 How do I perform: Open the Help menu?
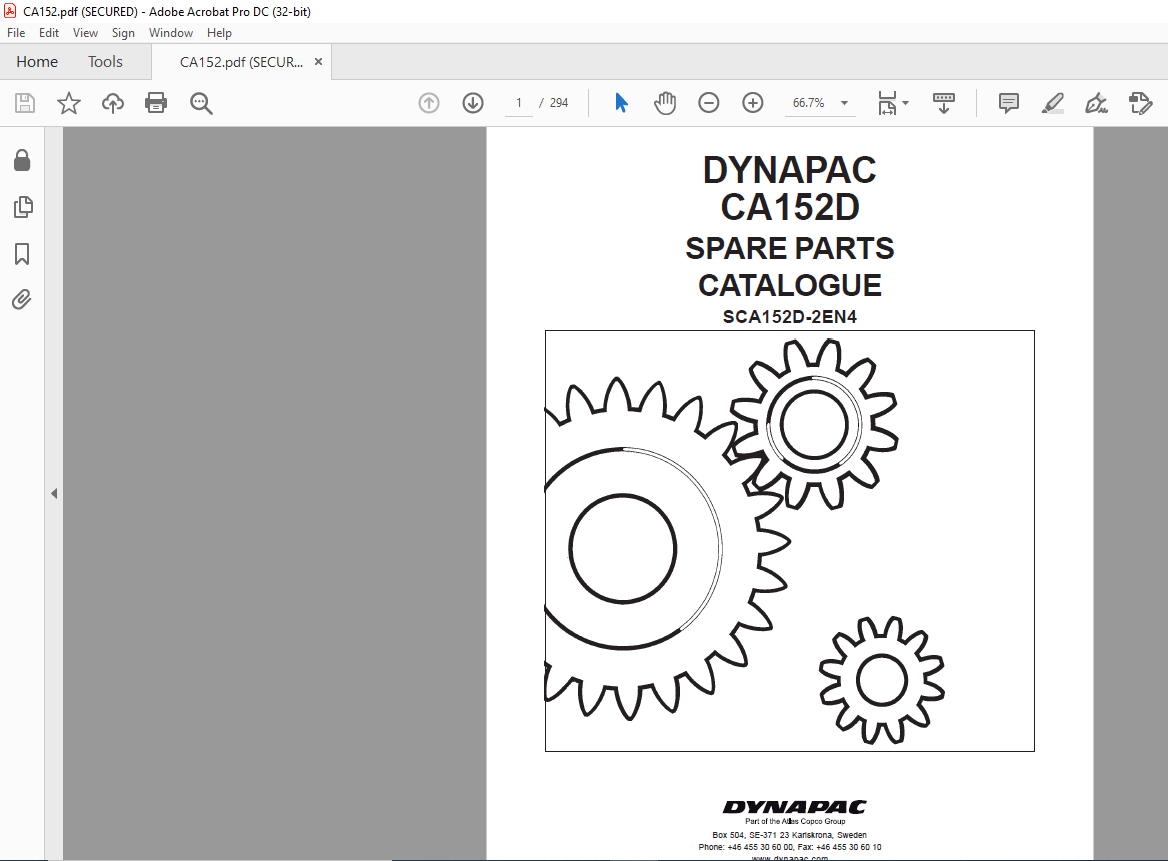pos(219,33)
